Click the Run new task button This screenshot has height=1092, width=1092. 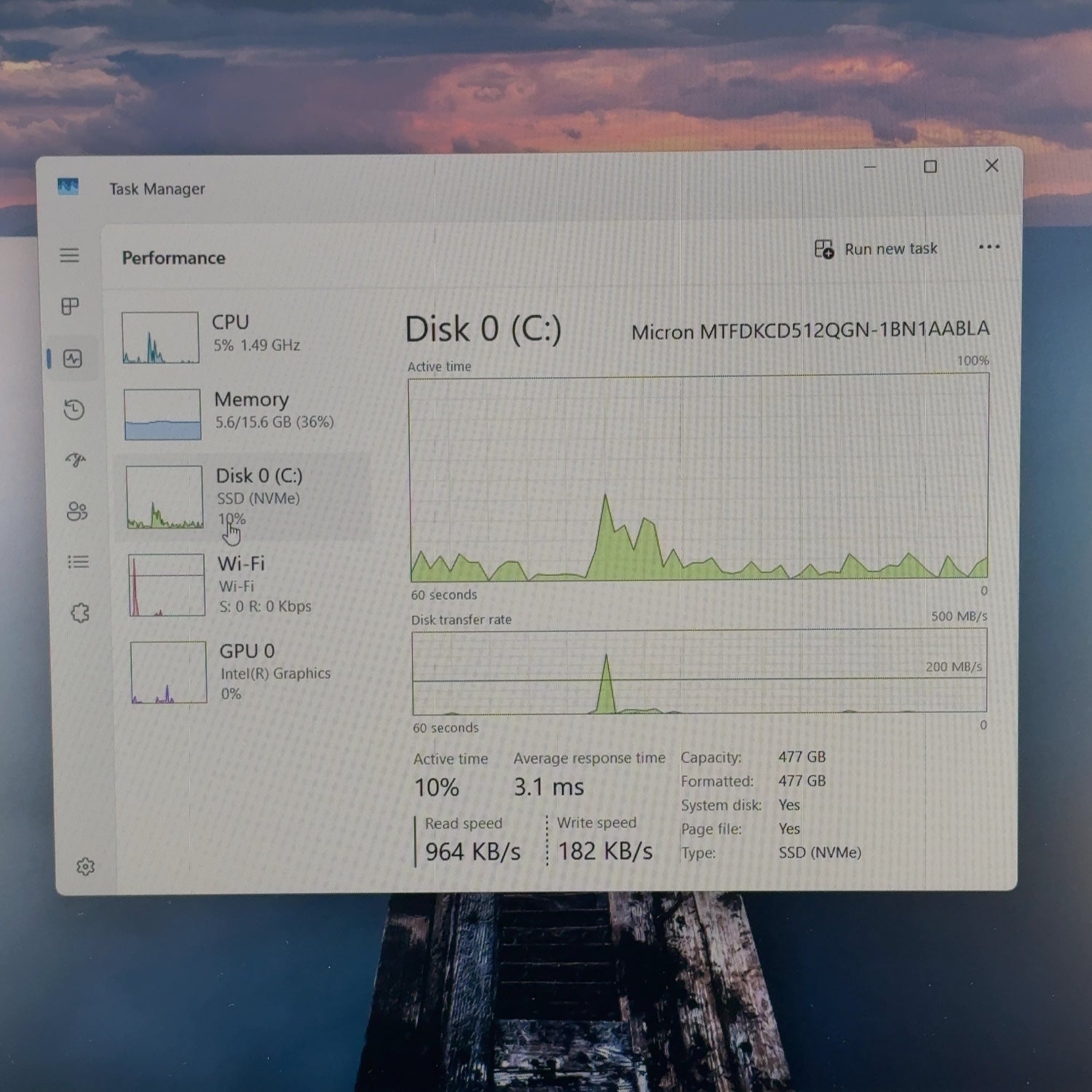tap(876, 249)
